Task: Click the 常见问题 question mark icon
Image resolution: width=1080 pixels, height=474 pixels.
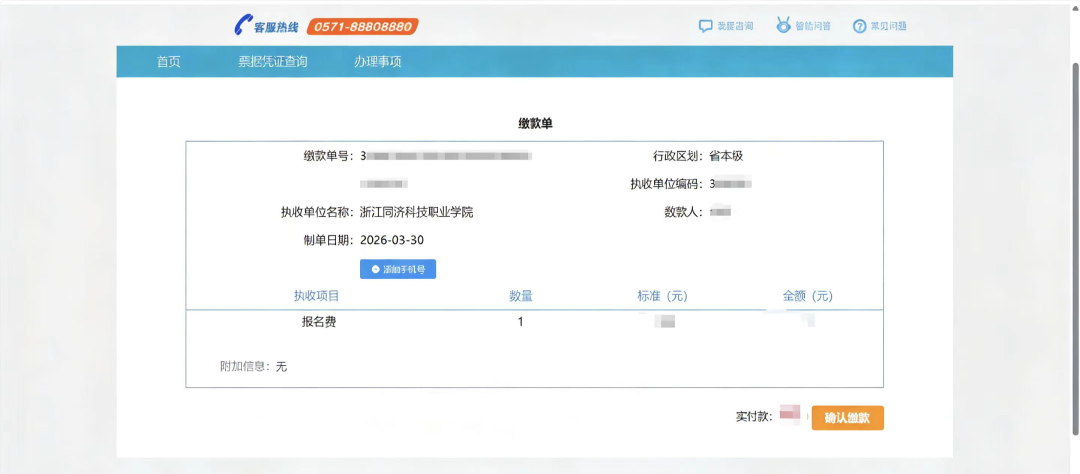Action: point(859,26)
